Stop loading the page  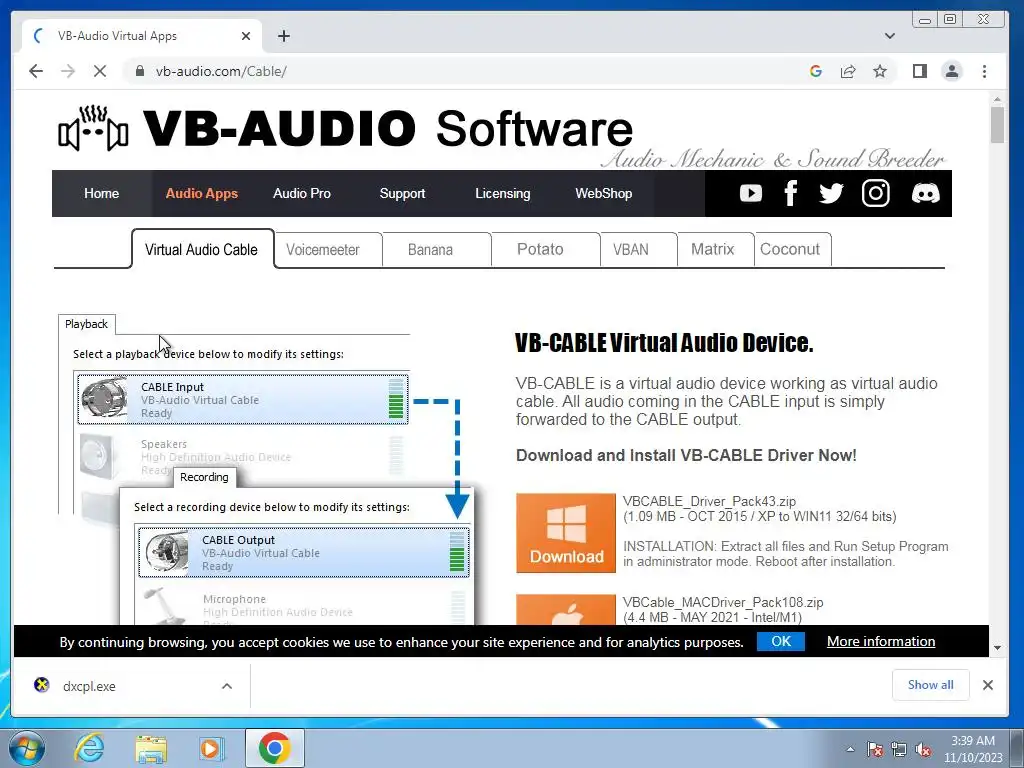[100, 71]
